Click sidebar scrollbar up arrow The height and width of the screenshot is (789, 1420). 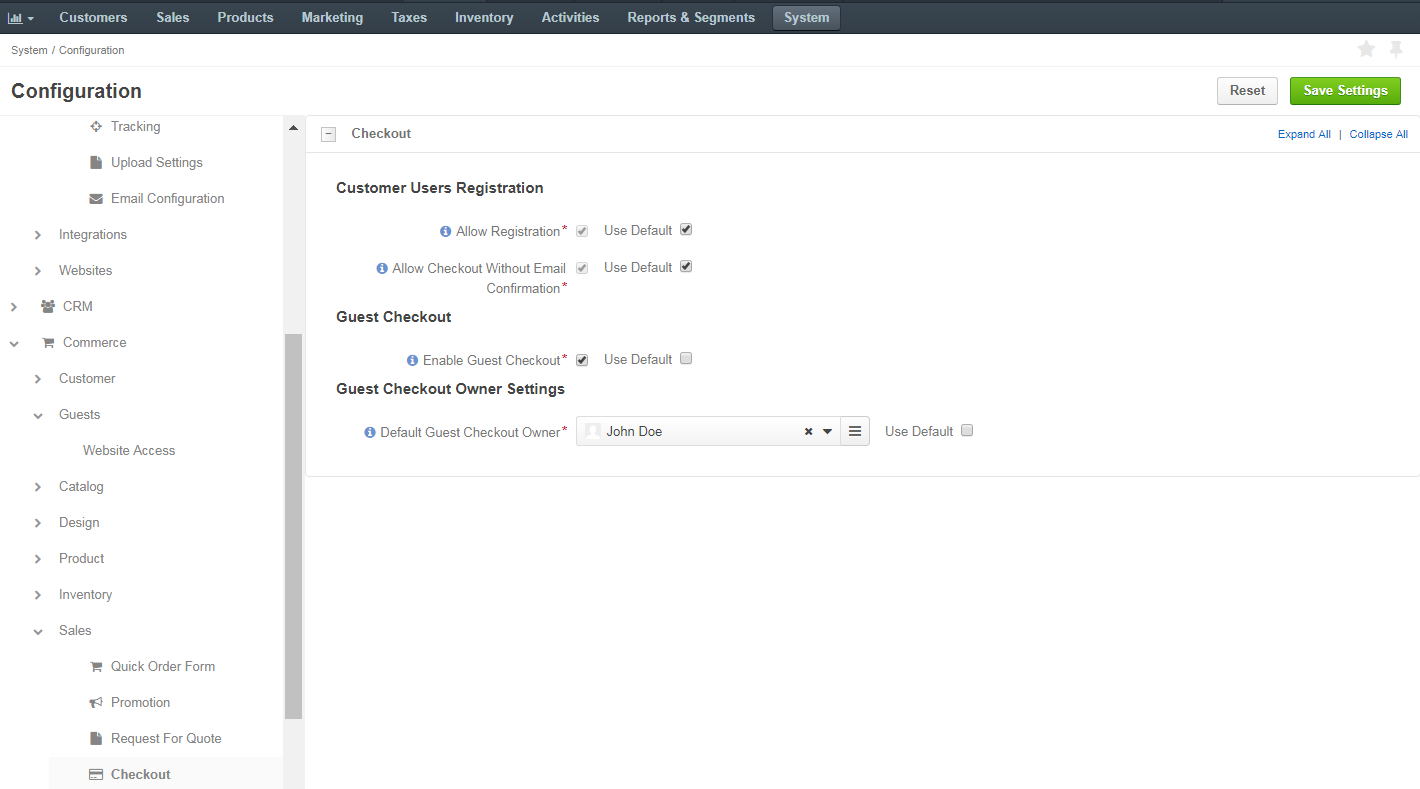293,127
